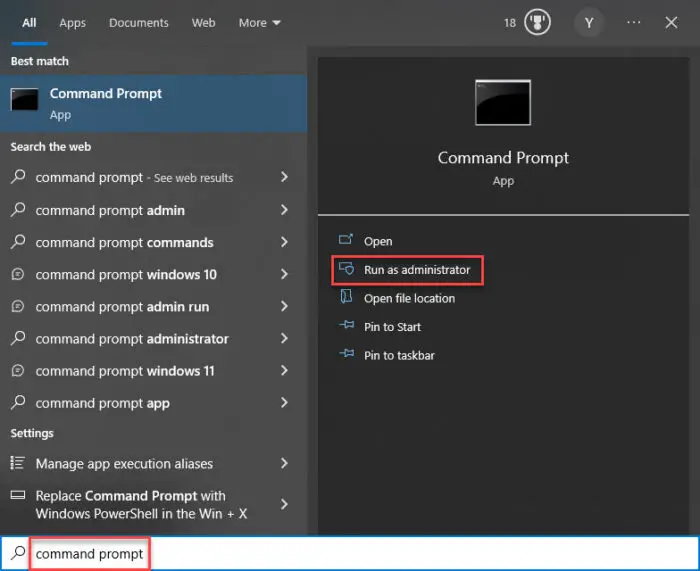Select the Web search tab
This screenshot has height=571, width=700.
(x=203, y=23)
